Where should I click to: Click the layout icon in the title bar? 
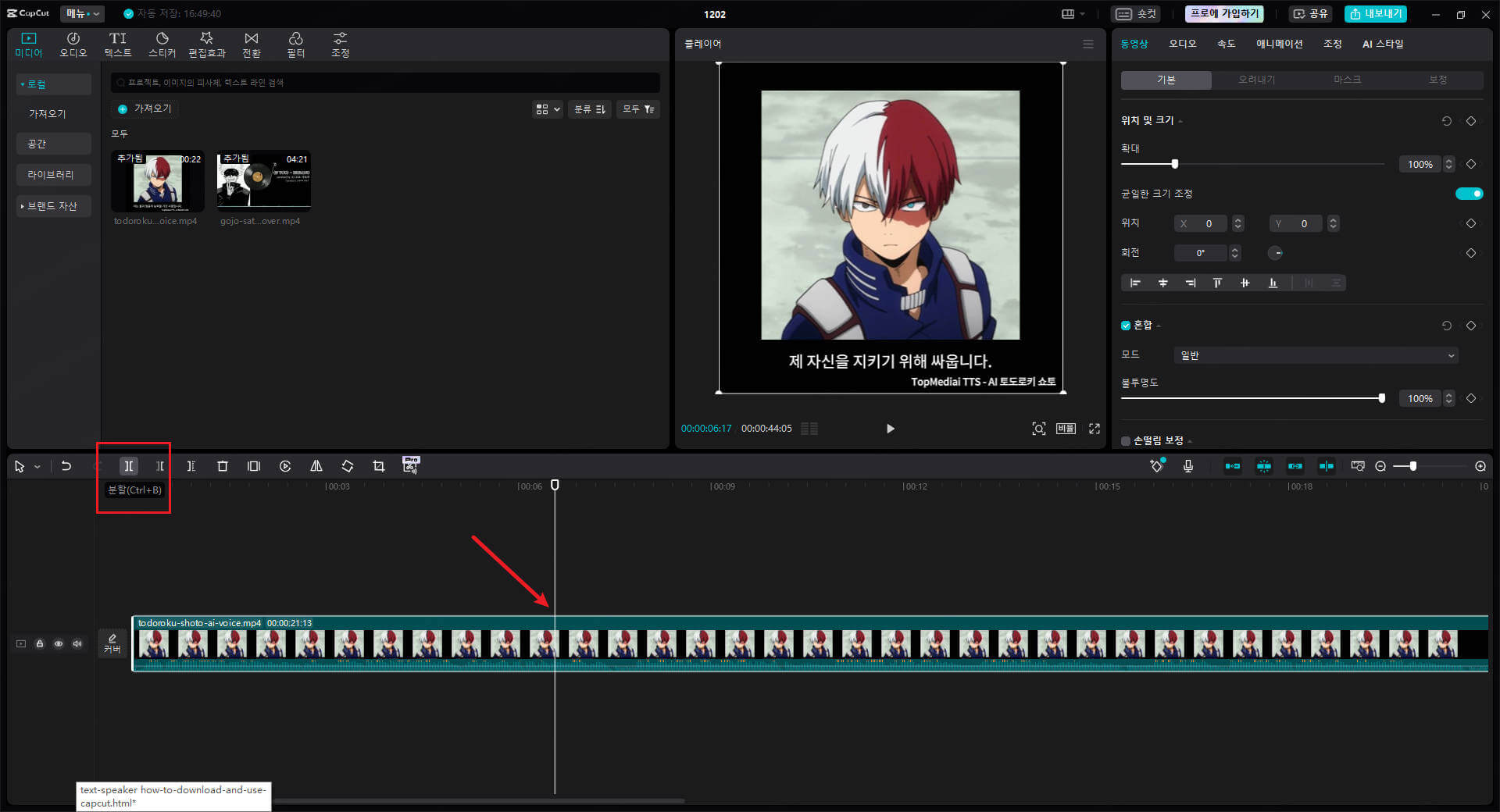tap(1068, 14)
